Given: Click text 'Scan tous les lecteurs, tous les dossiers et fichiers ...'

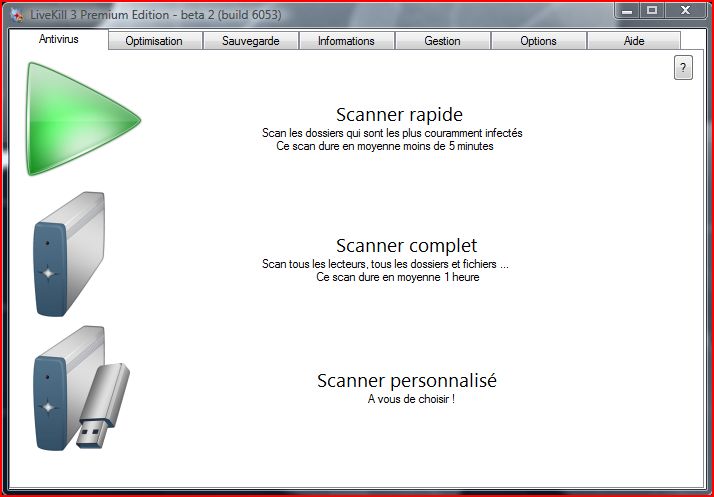Looking at the screenshot, I should [x=385, y=264].
